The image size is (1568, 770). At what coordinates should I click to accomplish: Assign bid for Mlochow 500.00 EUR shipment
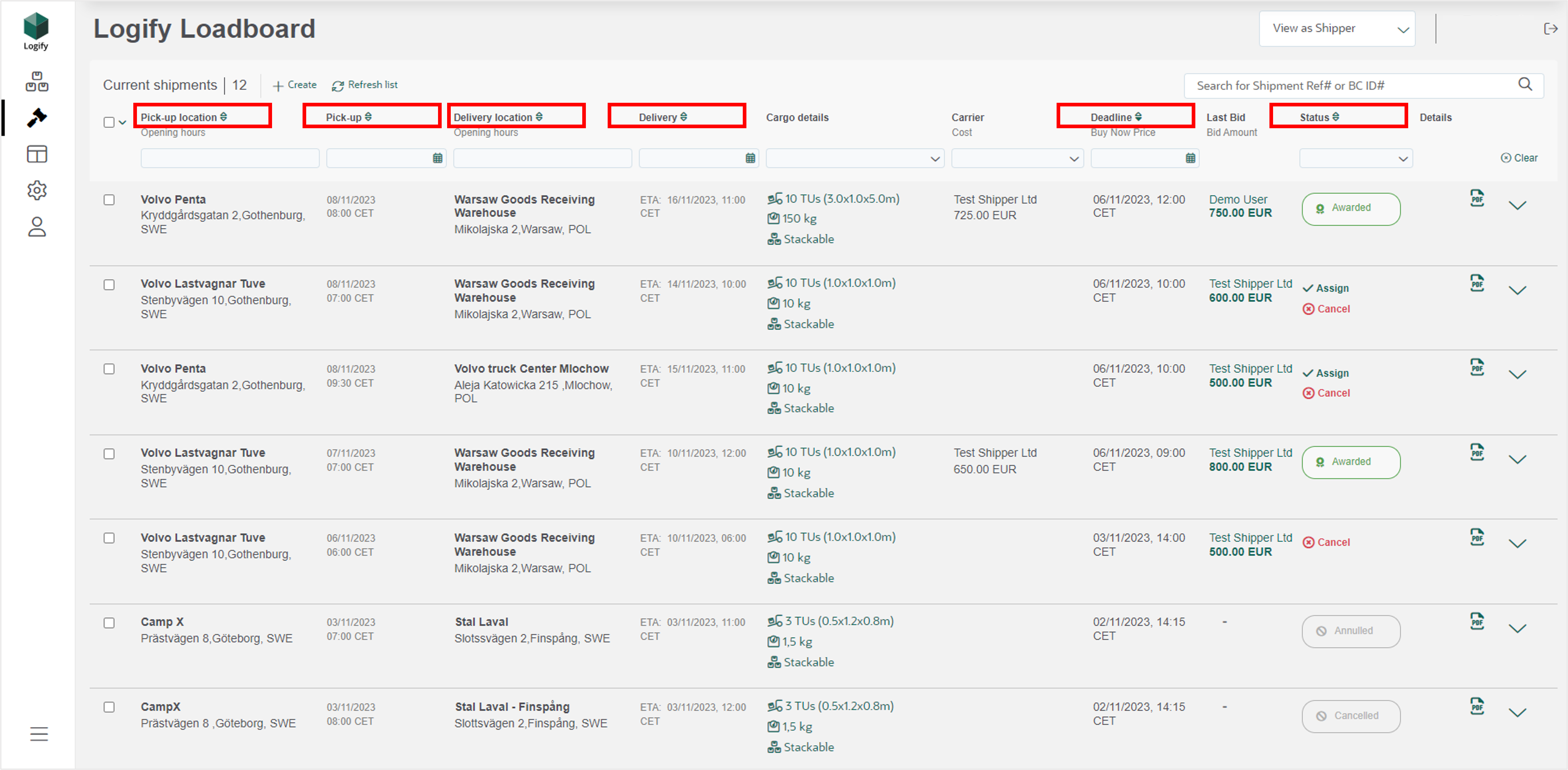click(x=1326, y=373)
